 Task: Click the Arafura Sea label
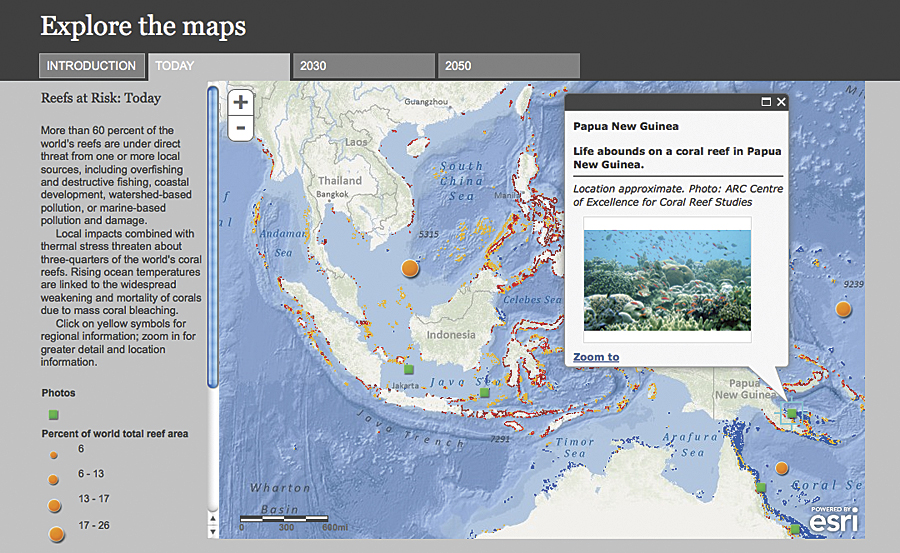[691, 444]
